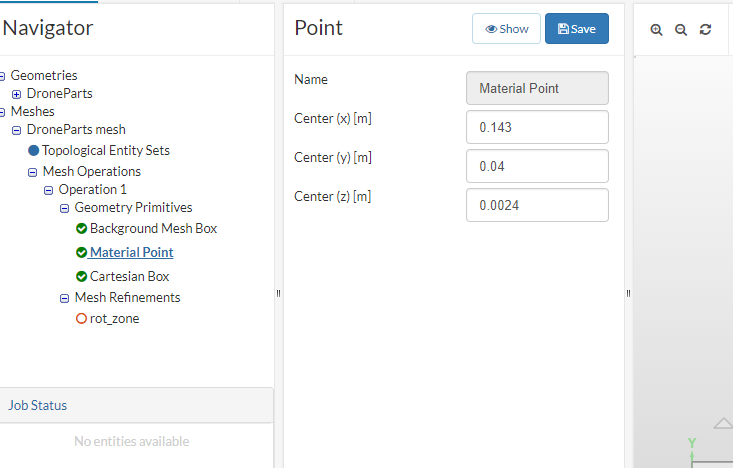Collapse the Geometry Primitives node

(x=65, y=208)
